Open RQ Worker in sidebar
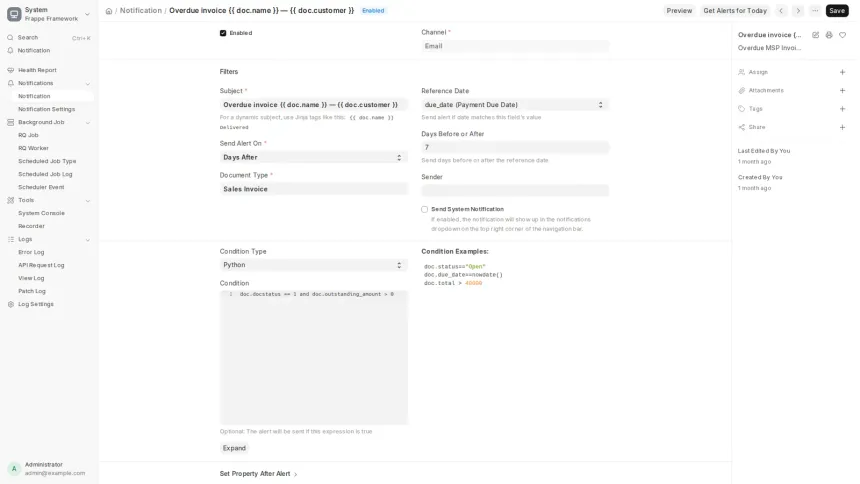The image size is (860, 484). [x=33, y=148]
